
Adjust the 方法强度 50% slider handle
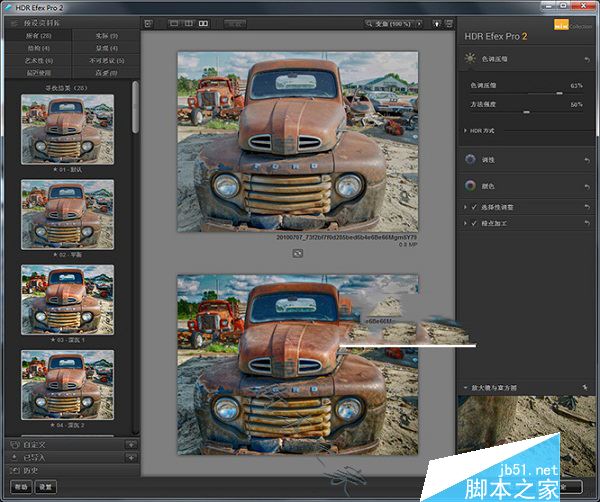tap(527, 112)
